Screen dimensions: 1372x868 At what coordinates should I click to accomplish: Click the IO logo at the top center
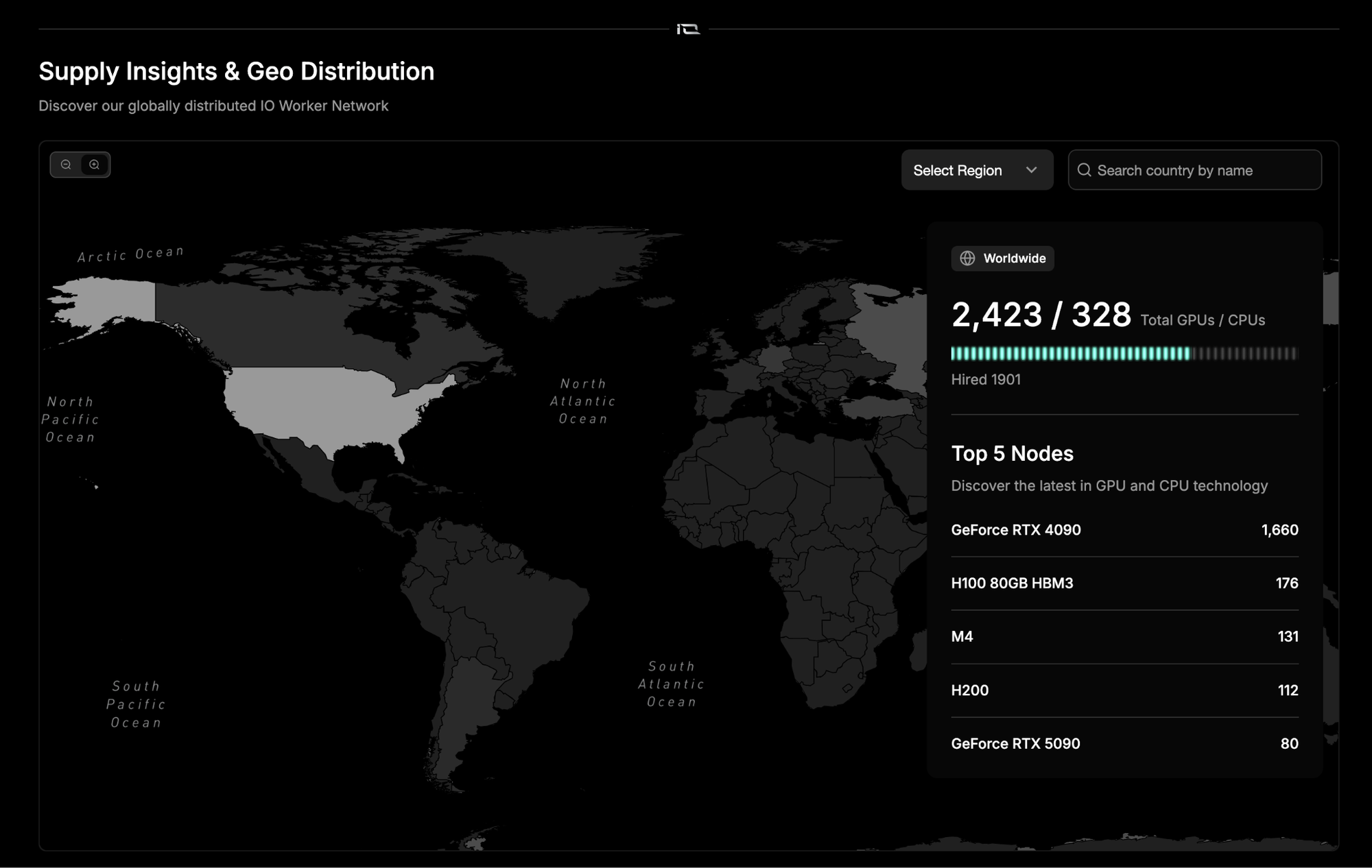pos(687,29)
